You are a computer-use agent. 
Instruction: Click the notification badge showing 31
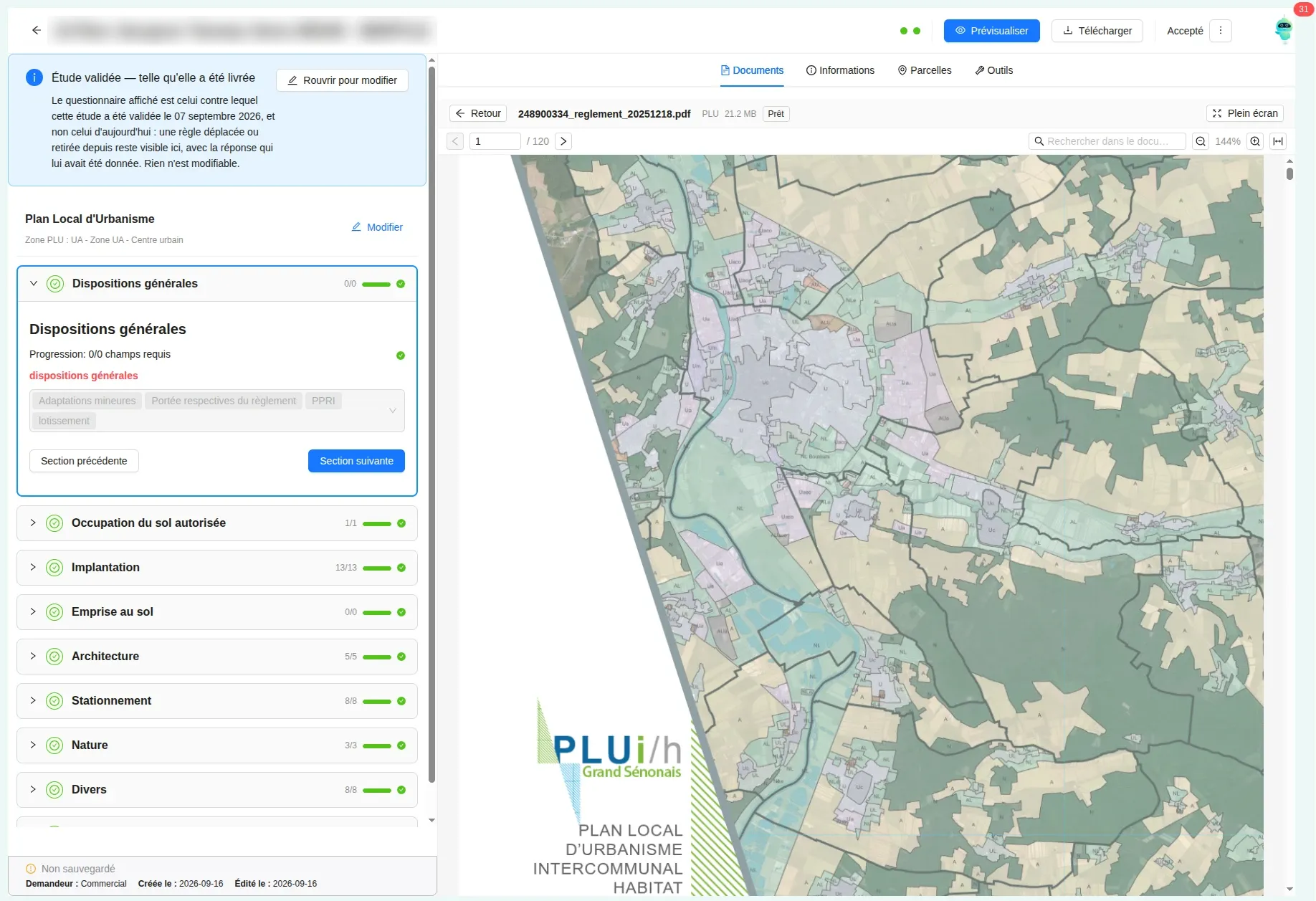[x=1303, y=9]
